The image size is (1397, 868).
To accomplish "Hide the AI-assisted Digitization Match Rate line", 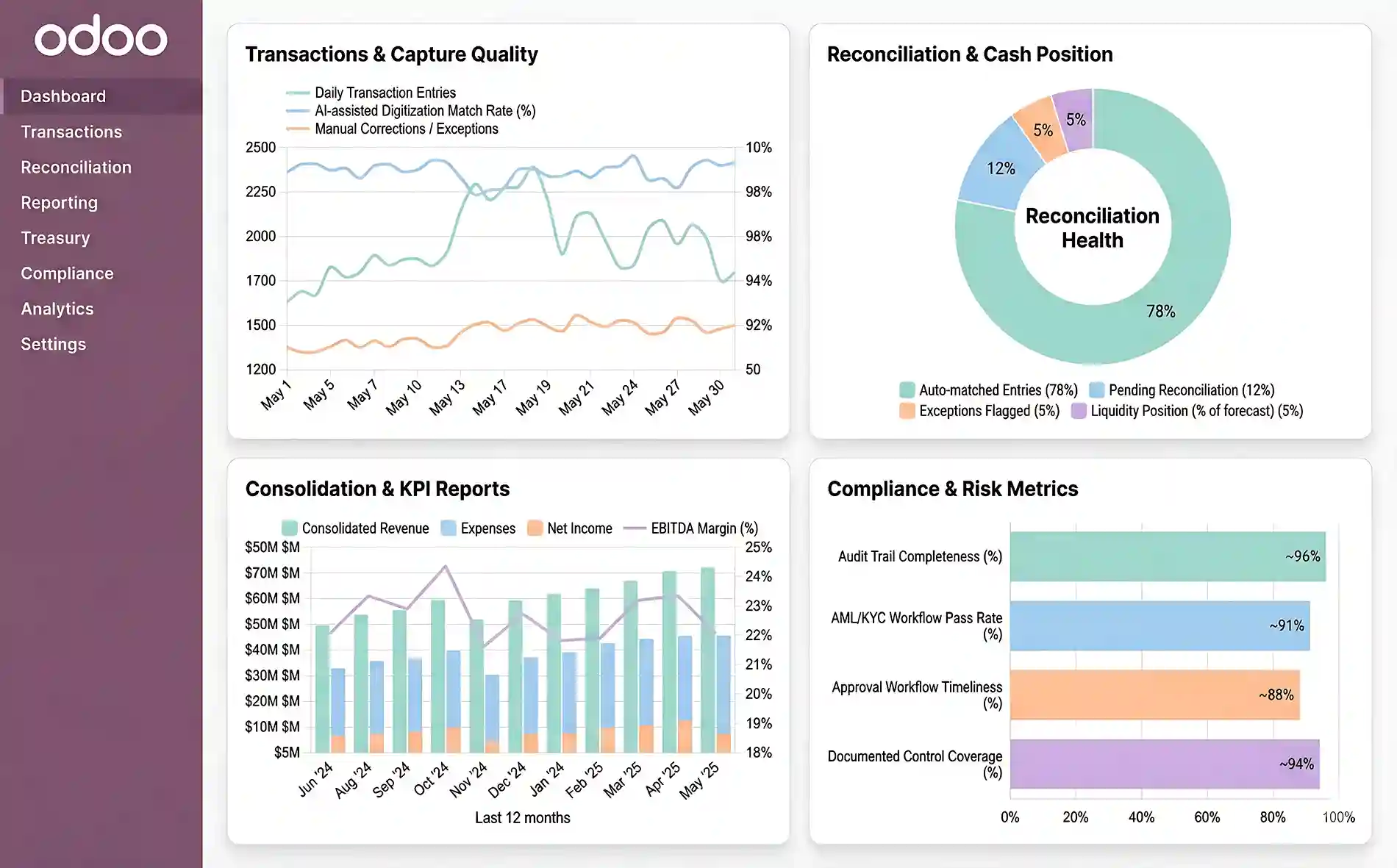I will pyautogui.click(x=425, y=111).
